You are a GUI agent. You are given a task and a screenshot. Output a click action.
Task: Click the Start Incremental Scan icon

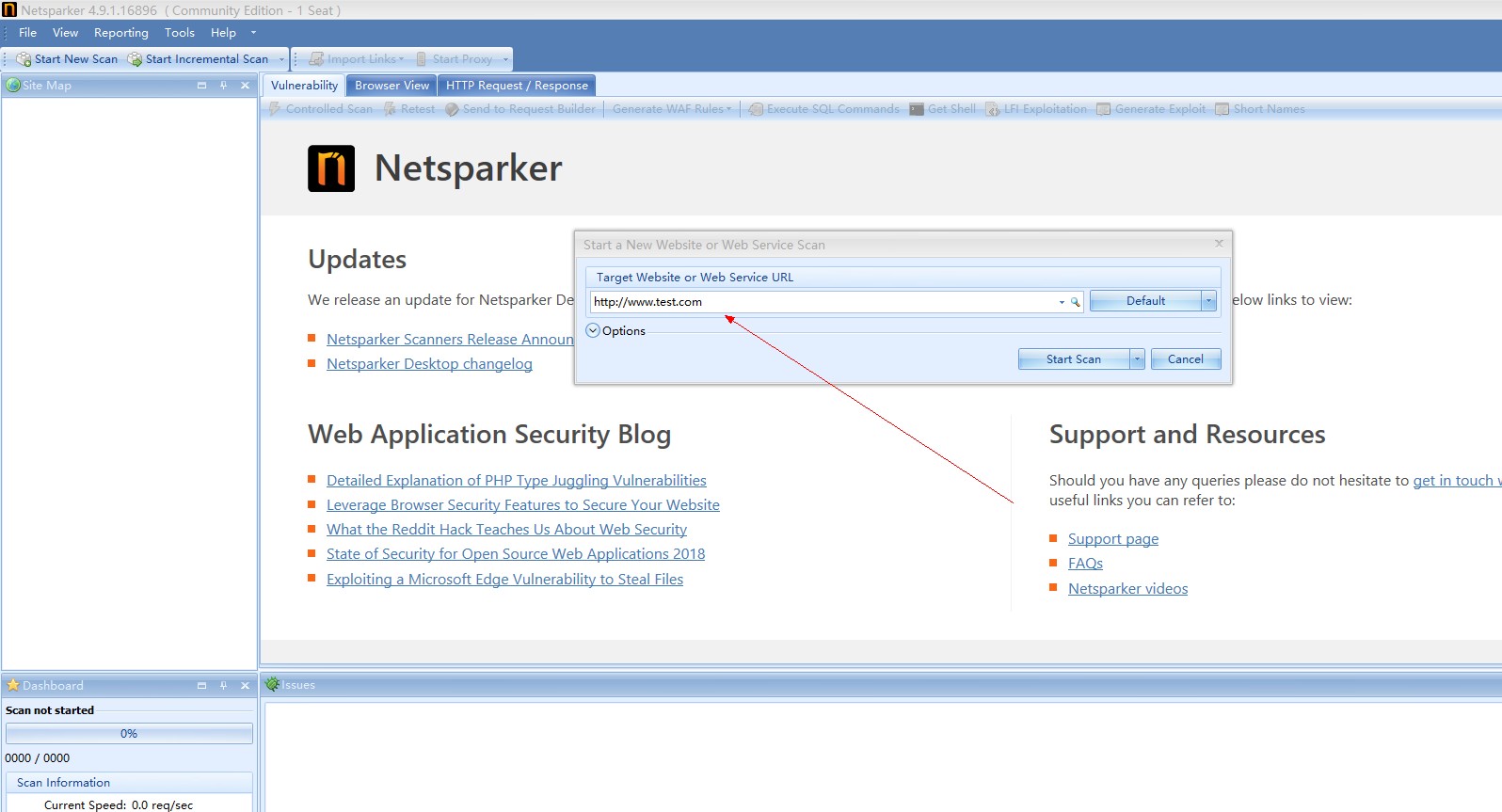(x=135, y=59)
